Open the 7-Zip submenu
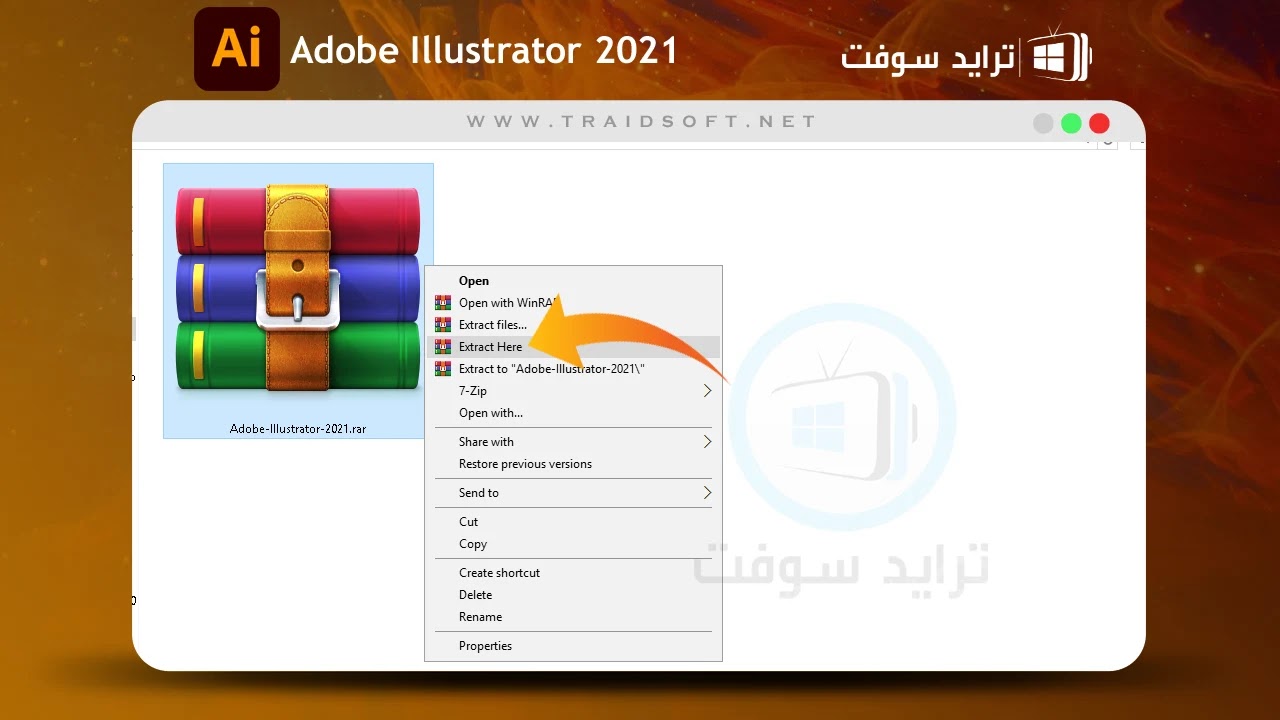Viewport: 1280px width, 720px height. (x=573, y=391)
